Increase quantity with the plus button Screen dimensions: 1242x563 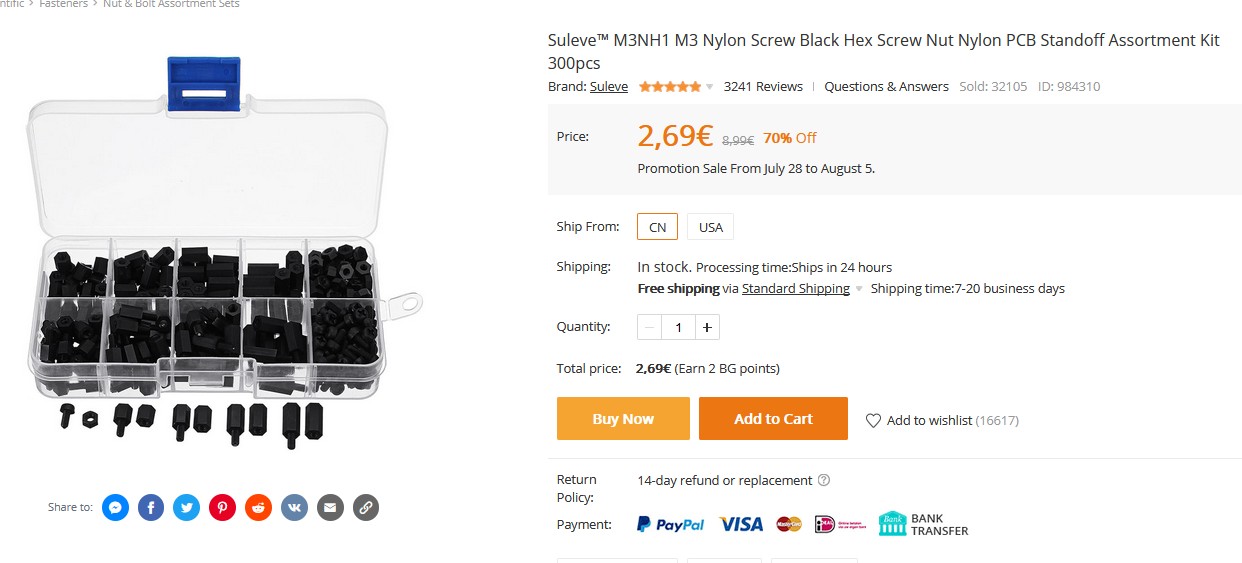(x=707, y=327)
